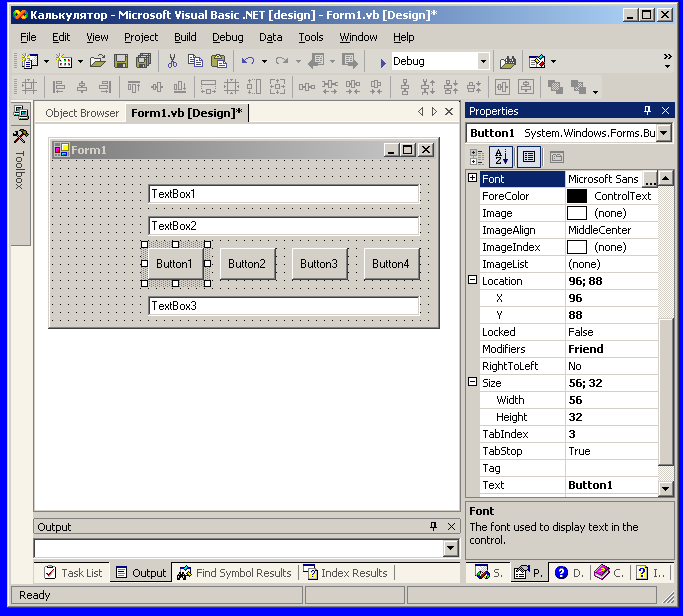Align selected controls by left edges
This screenshot has height=616, width=683.
pos(58,87)
